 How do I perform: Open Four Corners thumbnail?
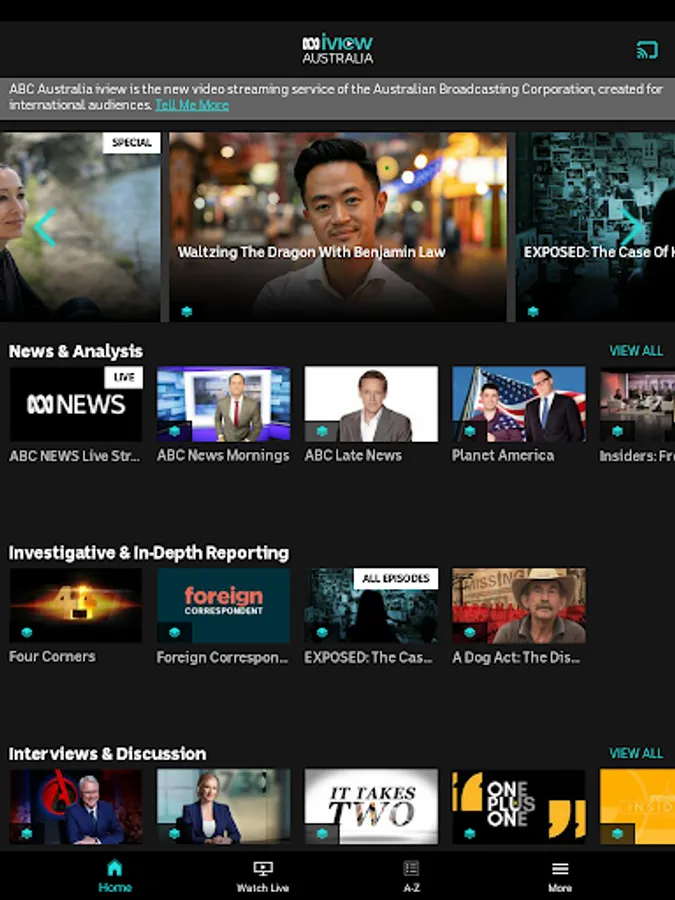coord(76,606)
